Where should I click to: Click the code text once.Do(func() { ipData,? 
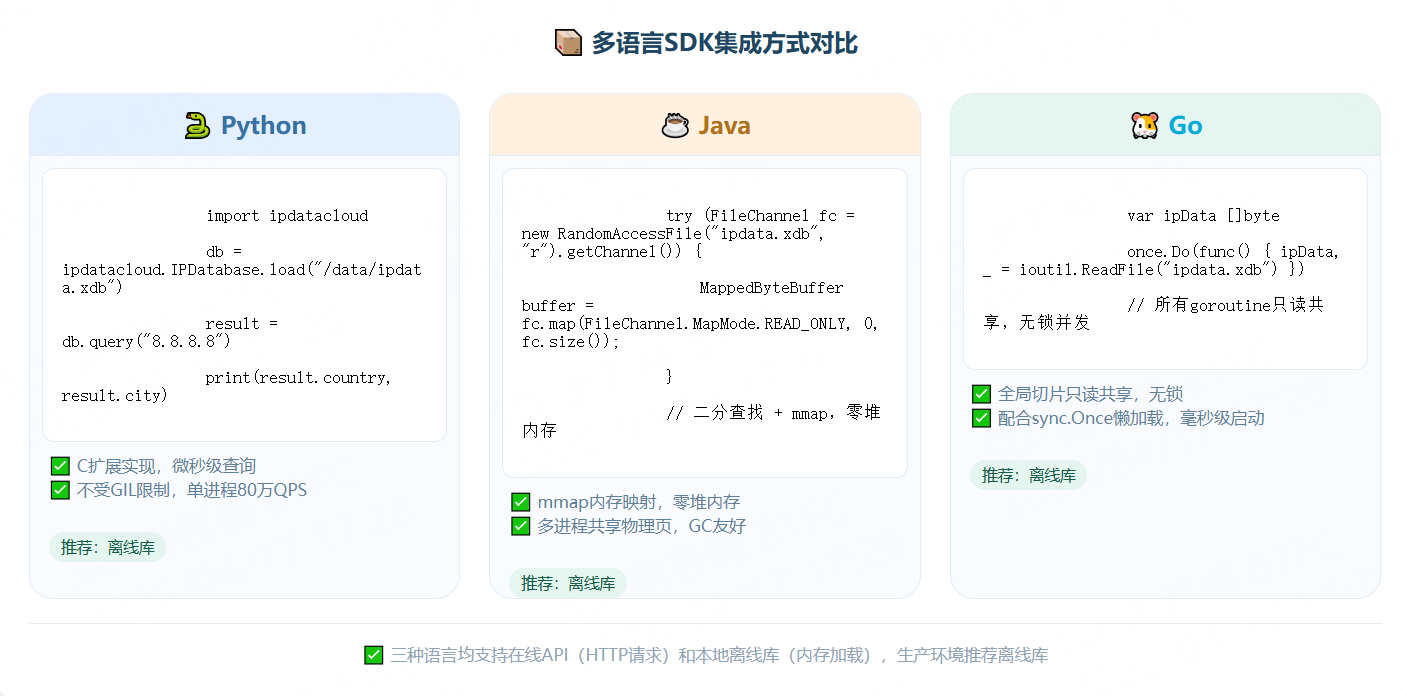[x=1233, y=252]
